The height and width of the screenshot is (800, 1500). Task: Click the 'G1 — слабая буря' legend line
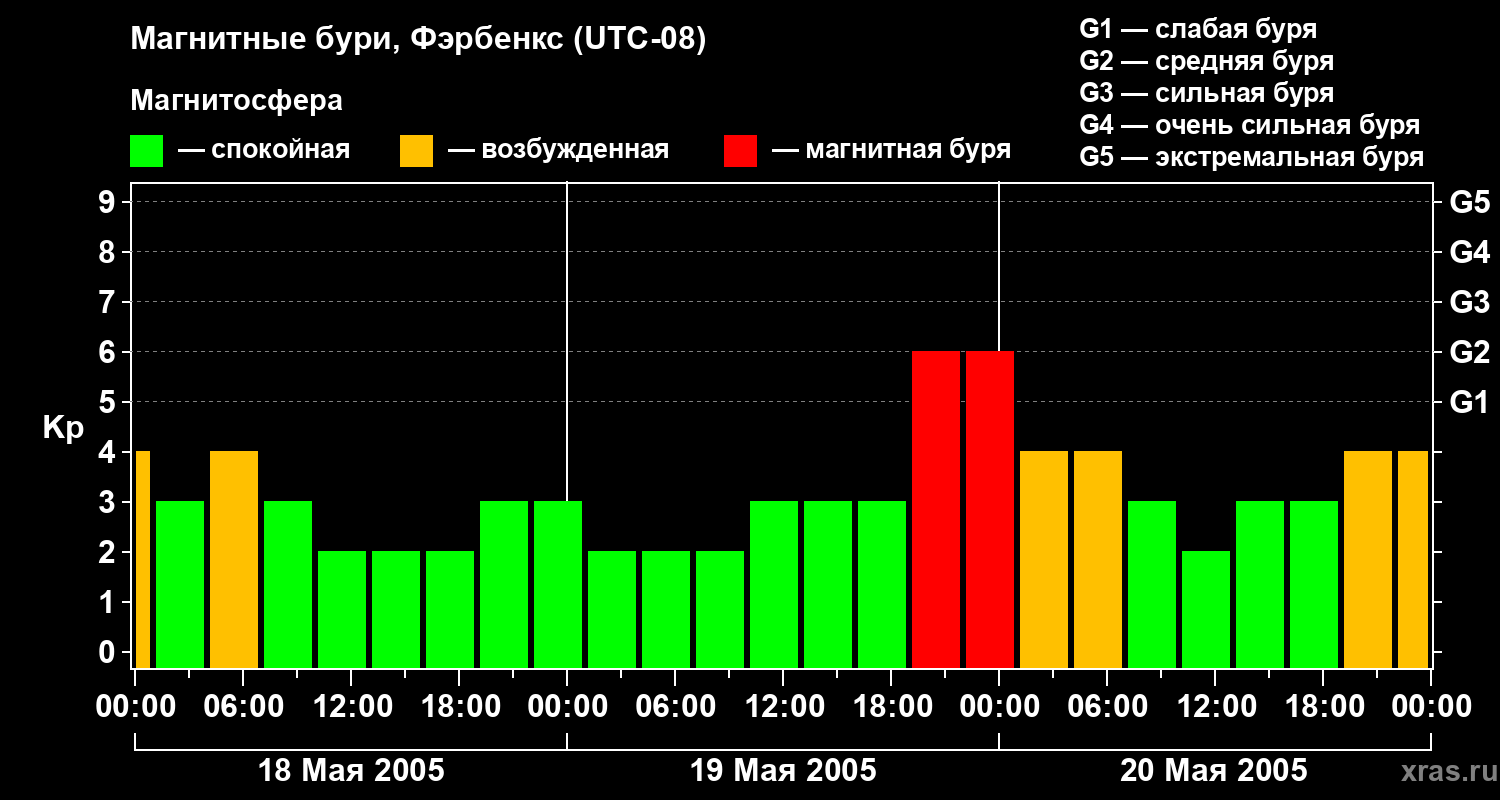coord(1198,29)
